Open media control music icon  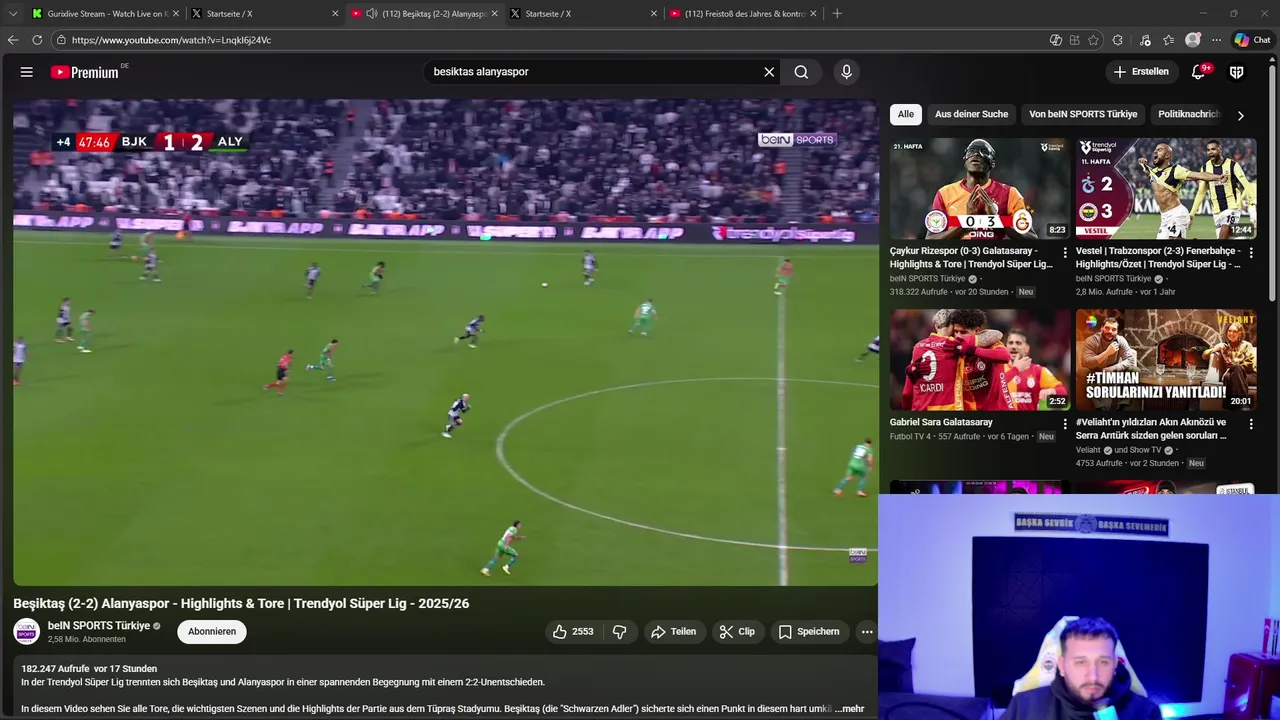click(1143, 40)
